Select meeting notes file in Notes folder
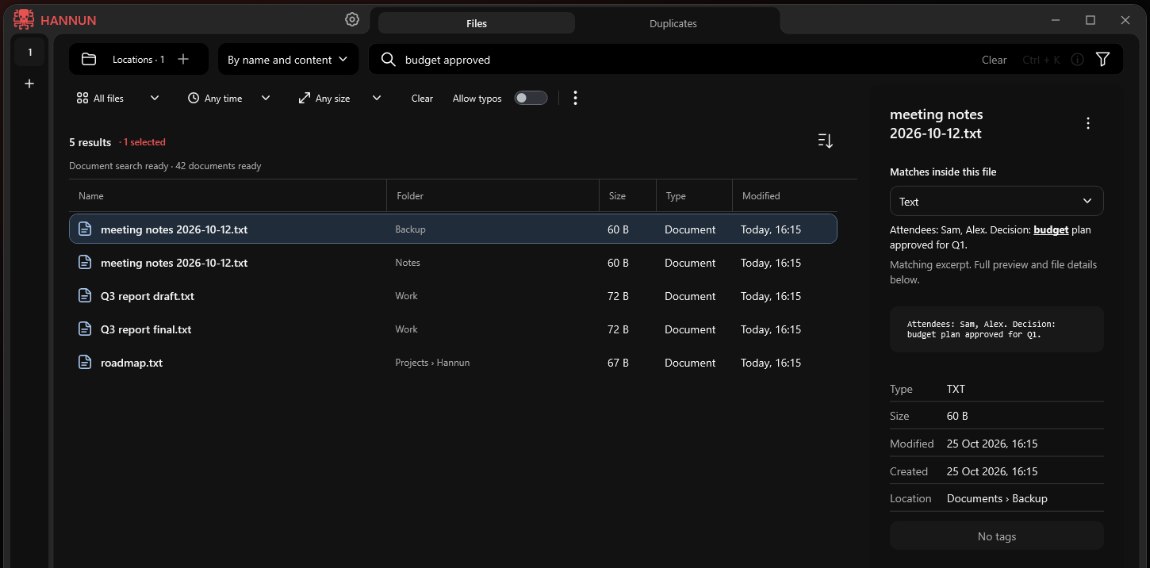This screenshot has height=568, width=1150. tap(453, 263)
